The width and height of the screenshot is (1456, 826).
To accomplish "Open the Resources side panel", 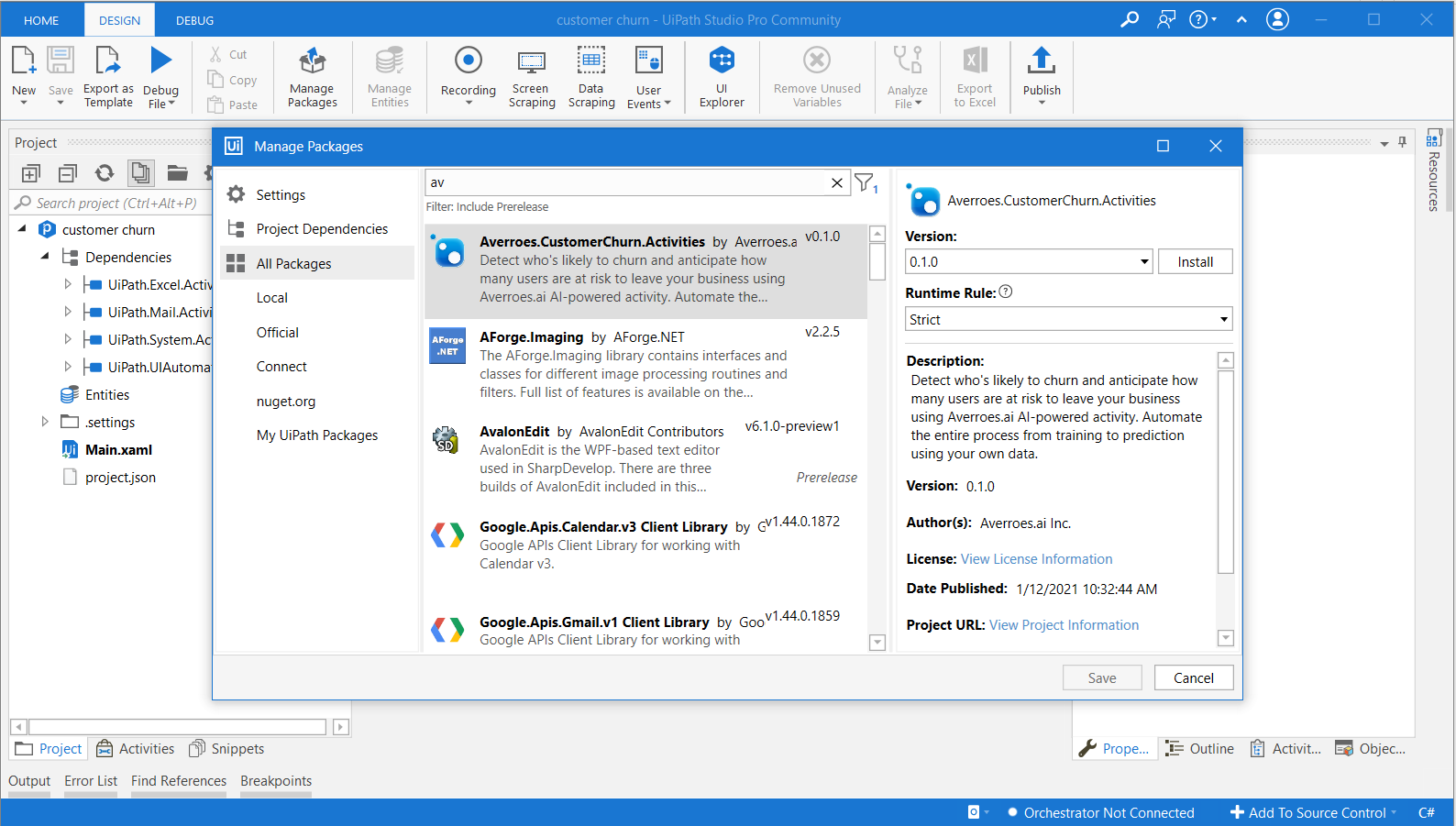I will 1434,171.
